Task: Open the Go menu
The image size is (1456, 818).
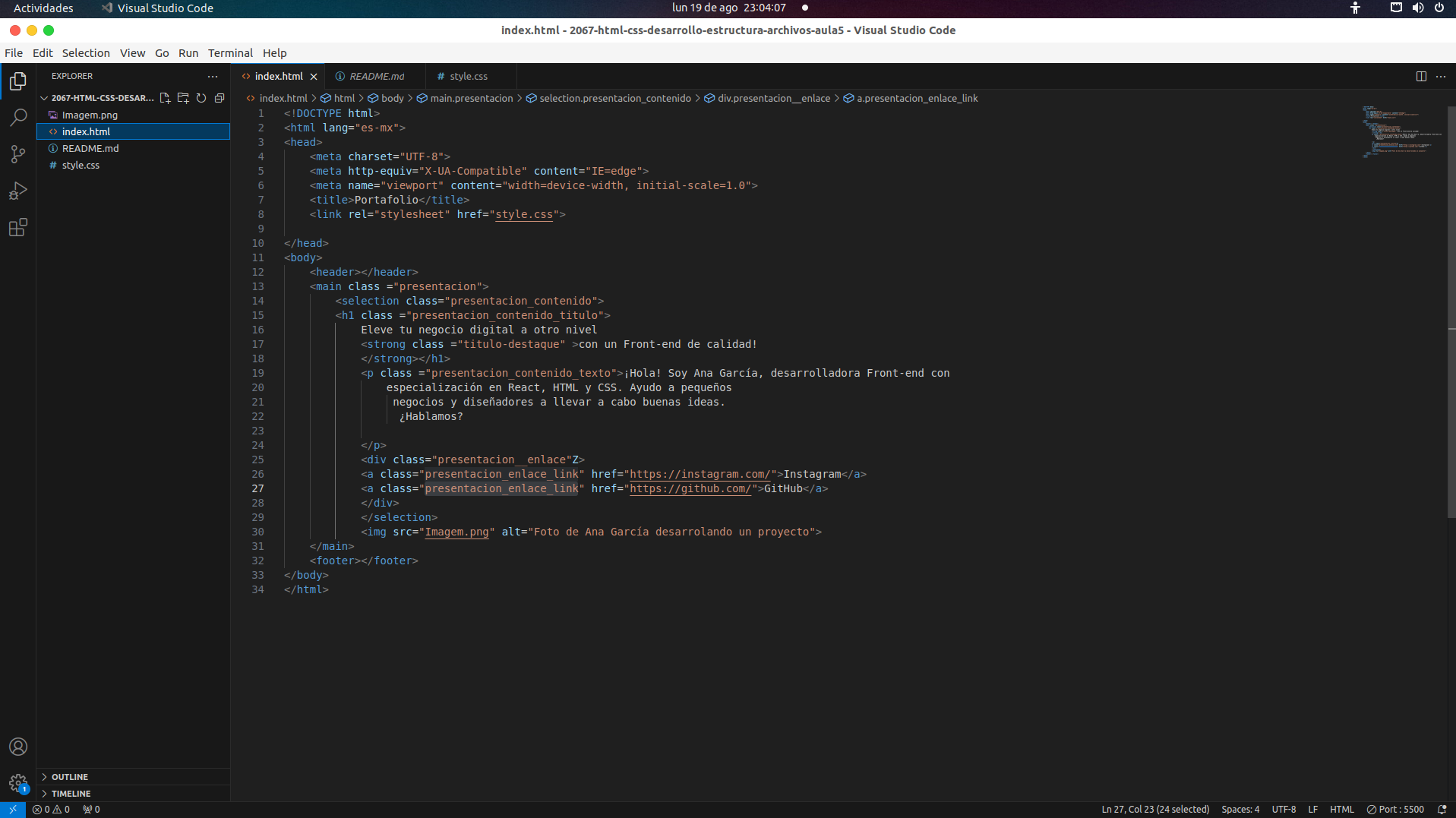Action: (x=162, y=53)
